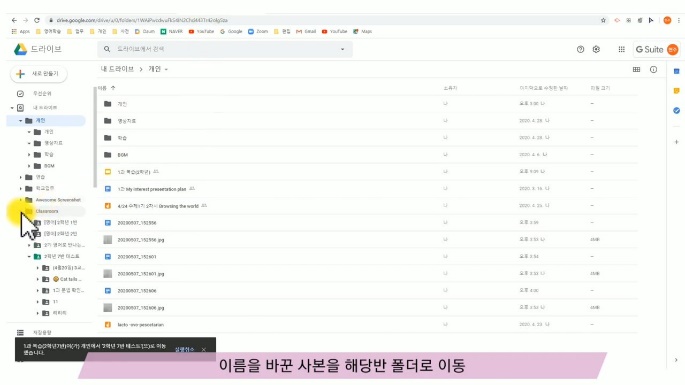This screenshot has height=385, width=685.
Task: Sort by the 이름 name column header
Action: (x=102, y=88)
